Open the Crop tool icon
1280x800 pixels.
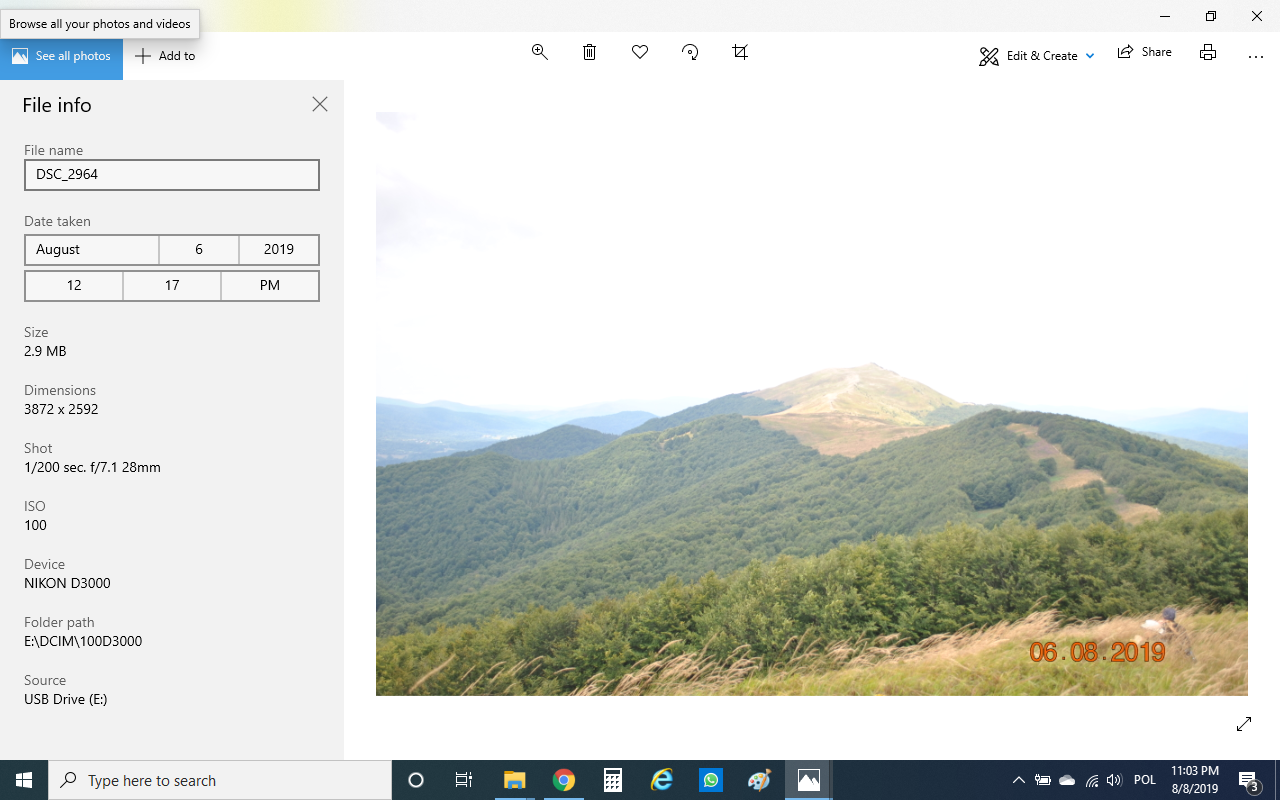click(740, 52)
